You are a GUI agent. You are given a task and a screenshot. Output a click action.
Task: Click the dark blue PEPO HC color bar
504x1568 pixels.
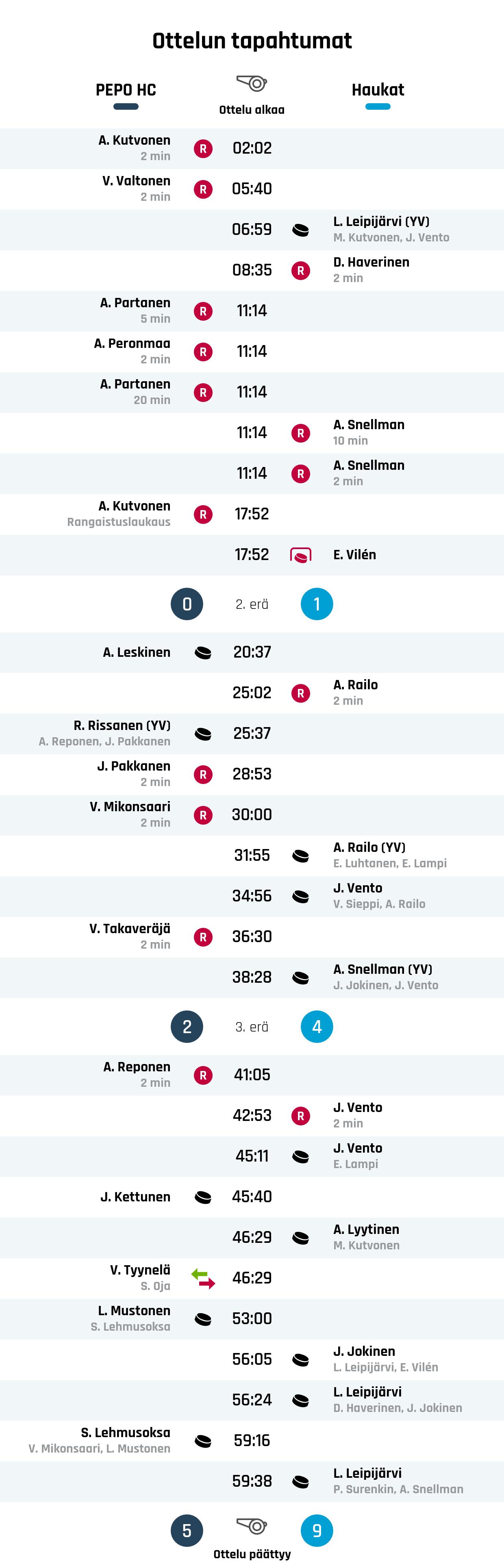126,106
